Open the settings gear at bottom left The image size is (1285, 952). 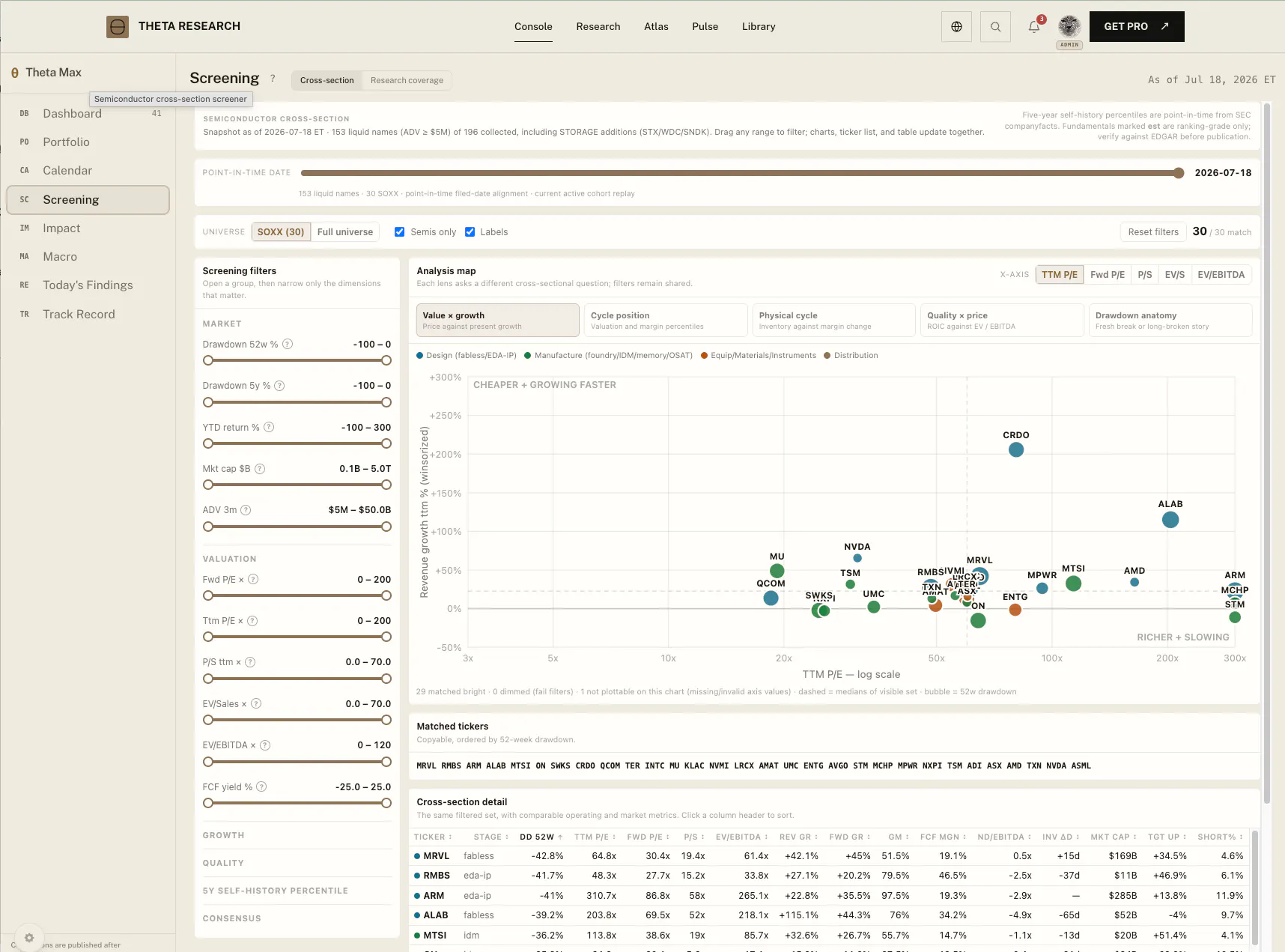[x=29, y=938]
